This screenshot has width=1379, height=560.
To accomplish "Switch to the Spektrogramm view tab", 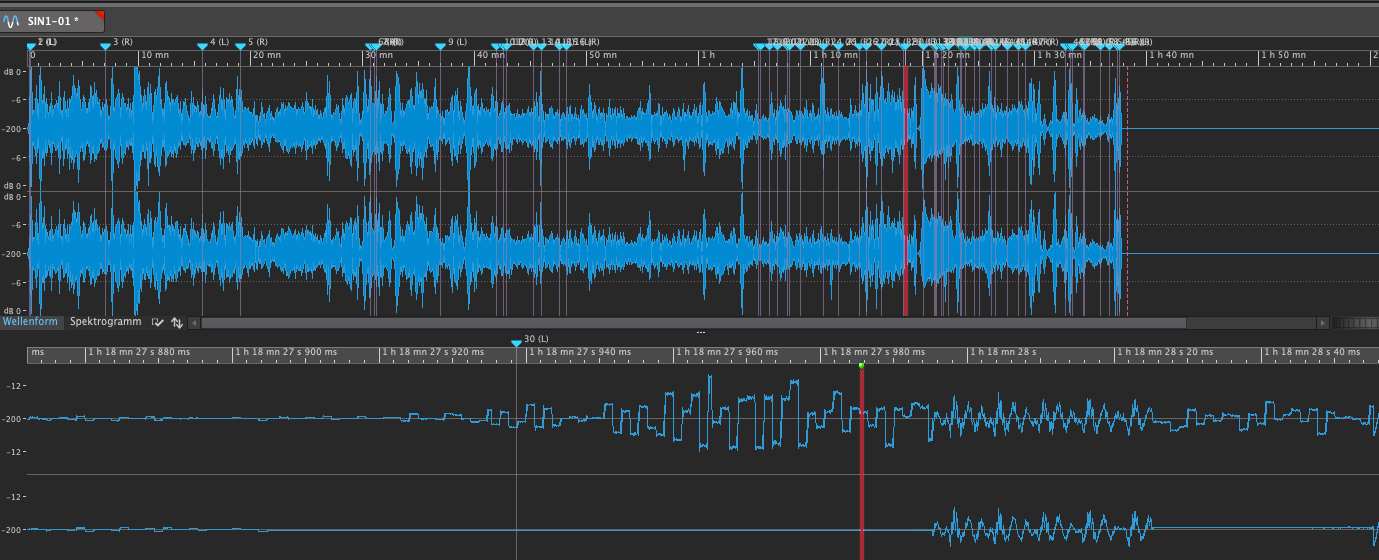I will click(x=105, y=322).
